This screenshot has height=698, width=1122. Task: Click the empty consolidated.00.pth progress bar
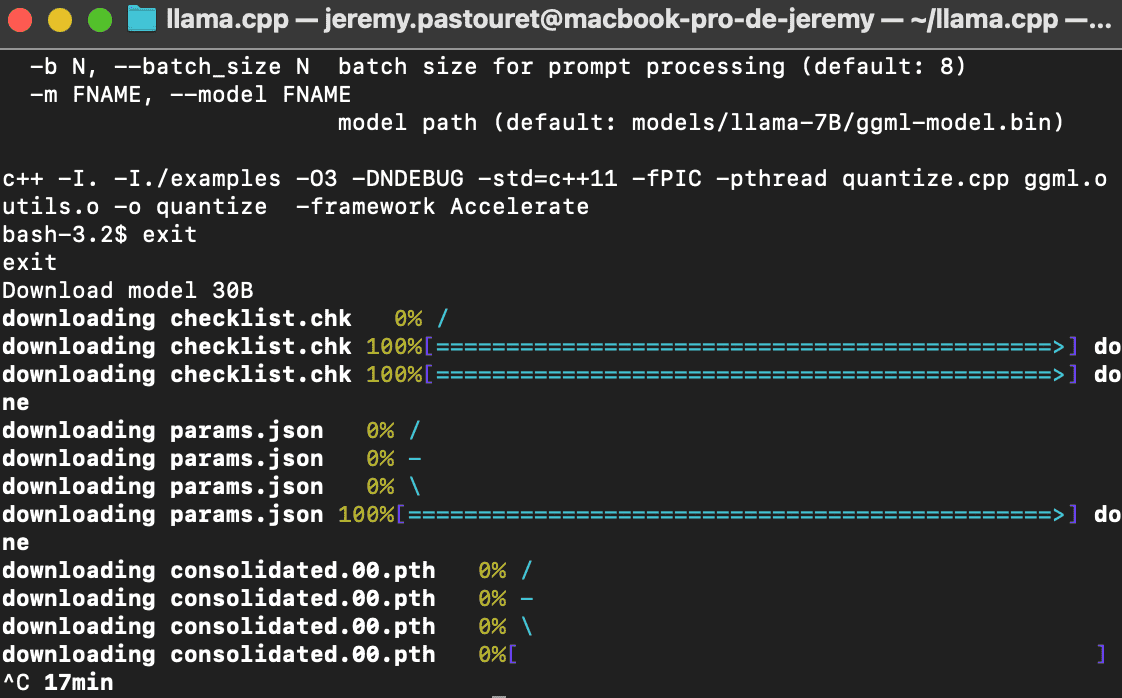tap(806, 655)
